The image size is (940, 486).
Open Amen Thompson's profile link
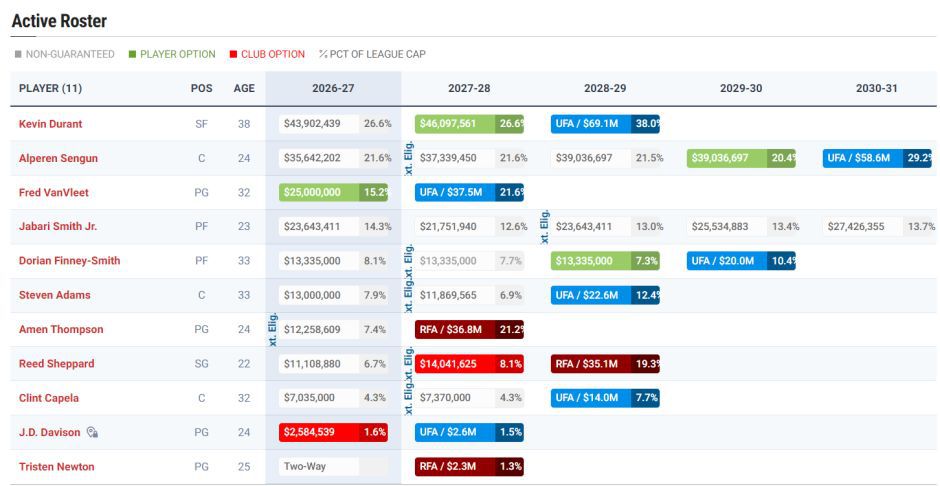click(x=61, y=329)
